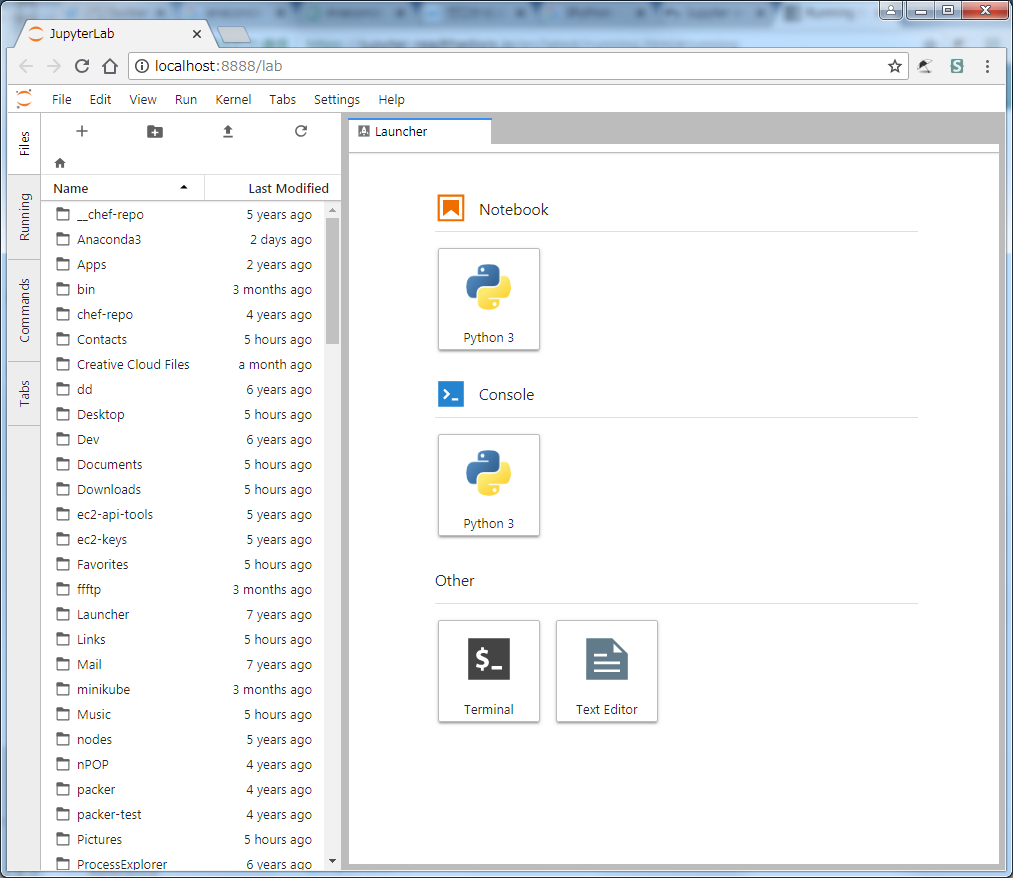Bookmark this page with the star icon

tap(895, 66)
